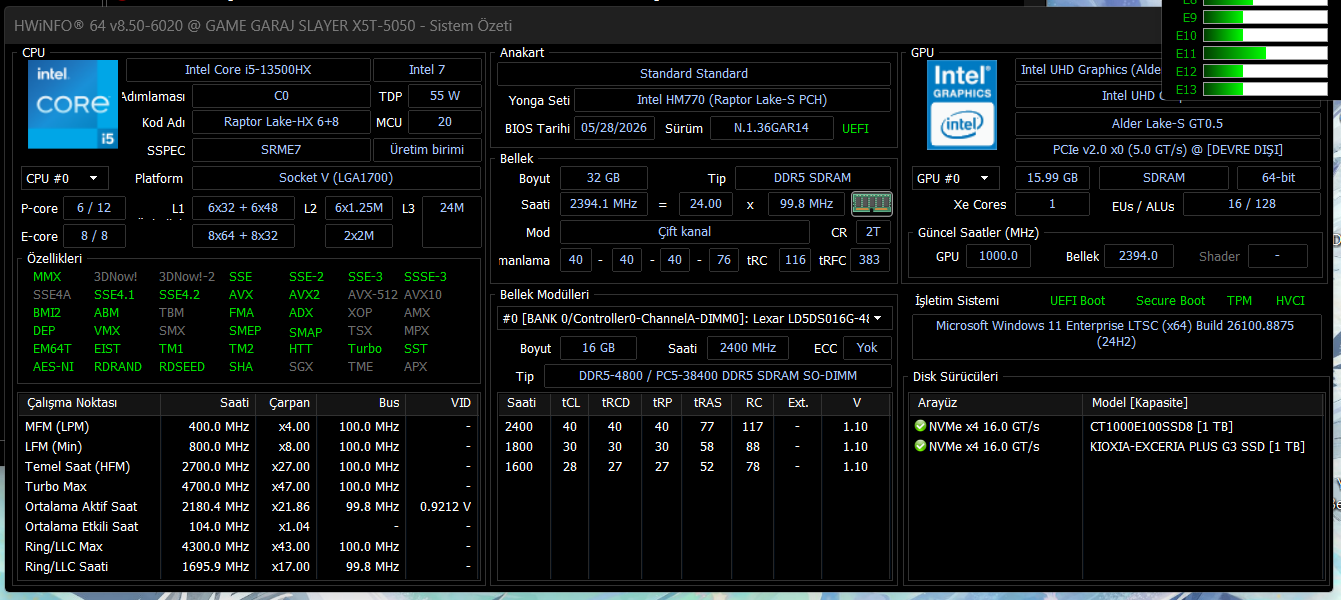This screenshot has height=600, width=1341.
Task: Click the Windows 11 Enterprise LTSC field
Action: coord(1115,338)
